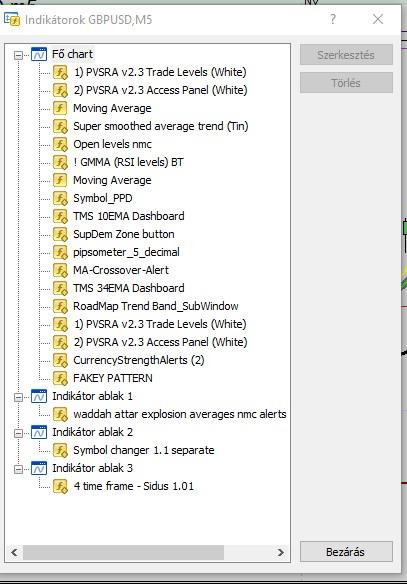The width and height of the screenshot is (407, 584).
Task: Close the dialog with Bezárás button
Action: click(x=346, y=552)
